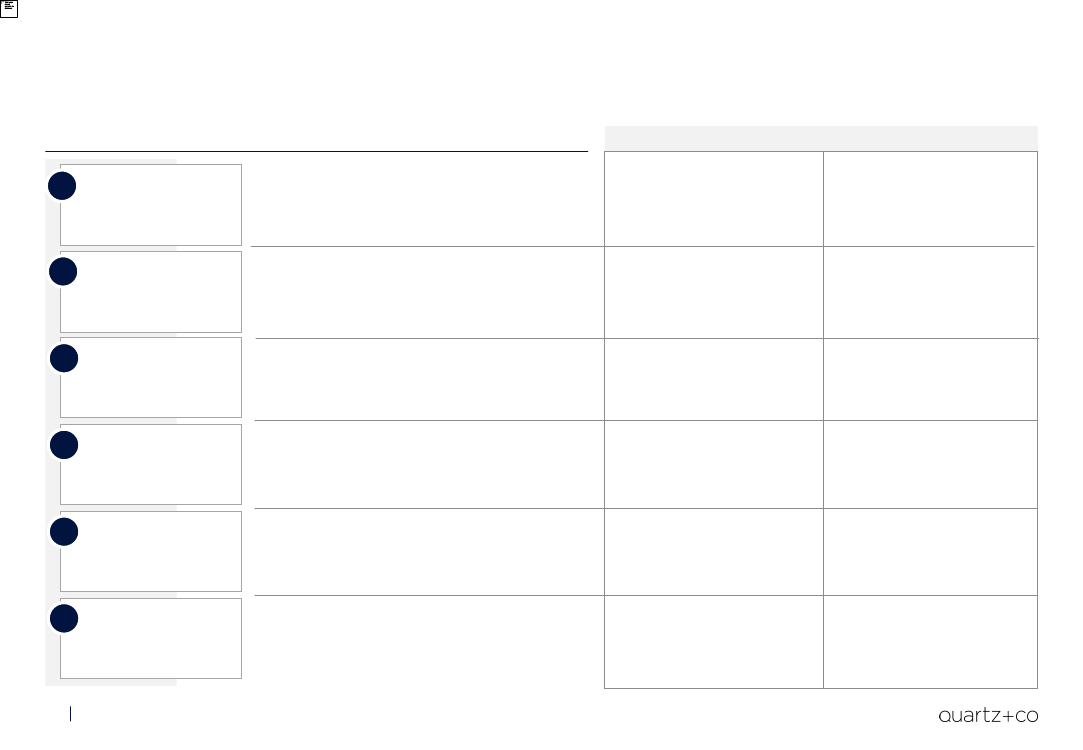The image size is (1083, 750).
Task: Click the last empty box in left column
Action: coord(151,638)
